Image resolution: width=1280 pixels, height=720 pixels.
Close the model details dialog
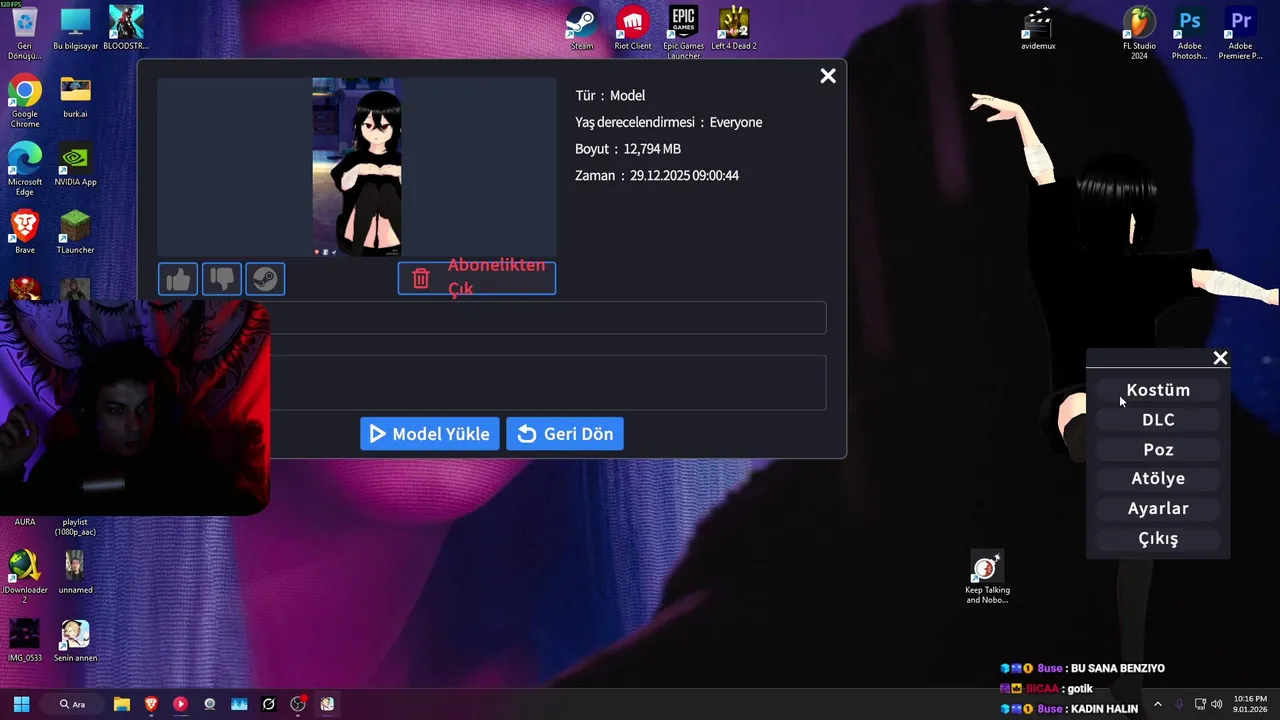(828, 76)
